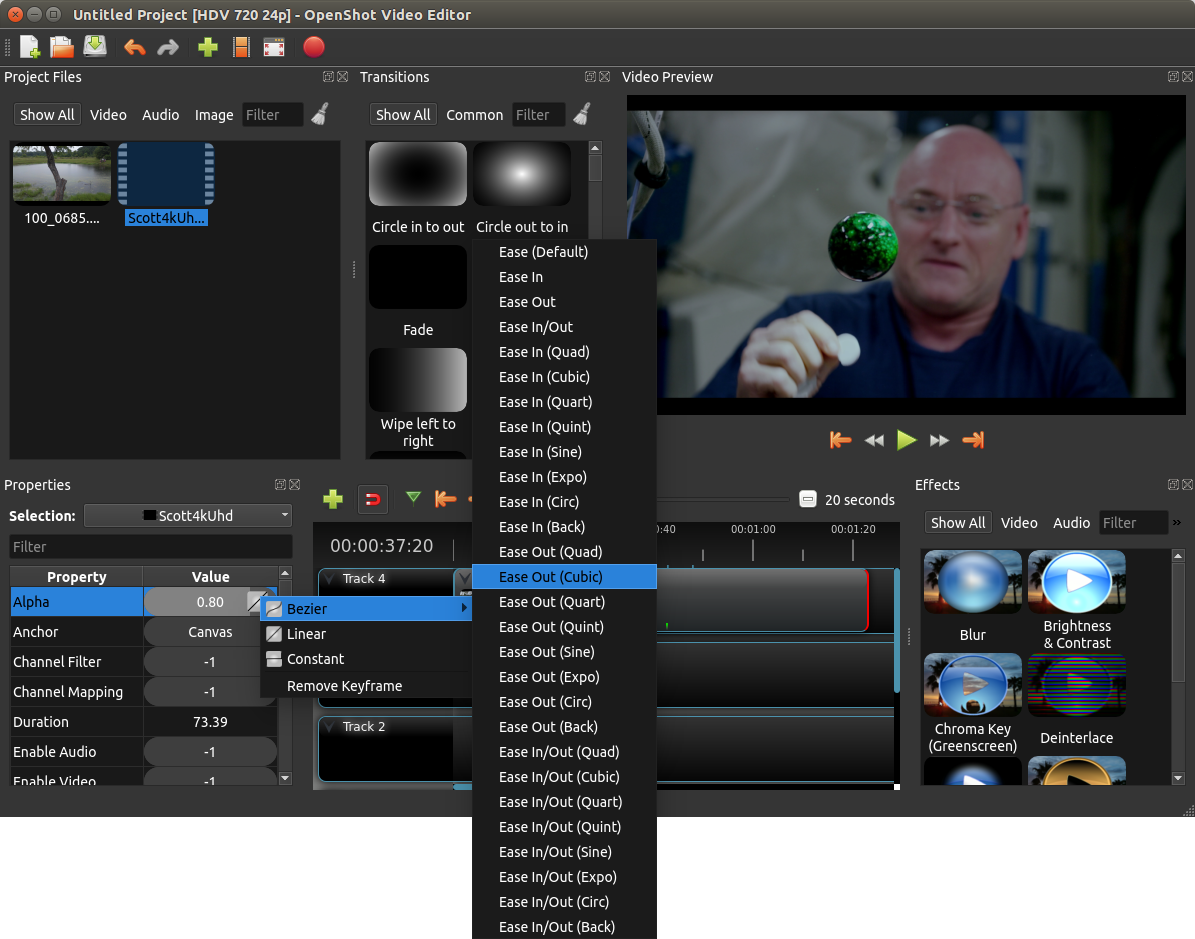Click the red Export Video button

click(313, 47)
